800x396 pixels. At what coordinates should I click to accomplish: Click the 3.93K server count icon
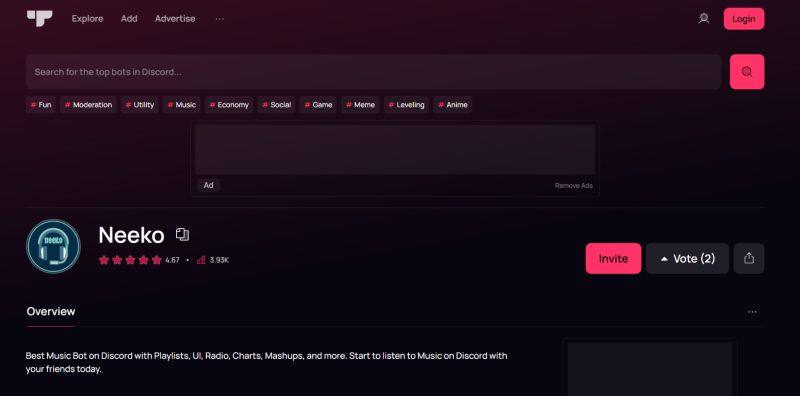(201, 260)
